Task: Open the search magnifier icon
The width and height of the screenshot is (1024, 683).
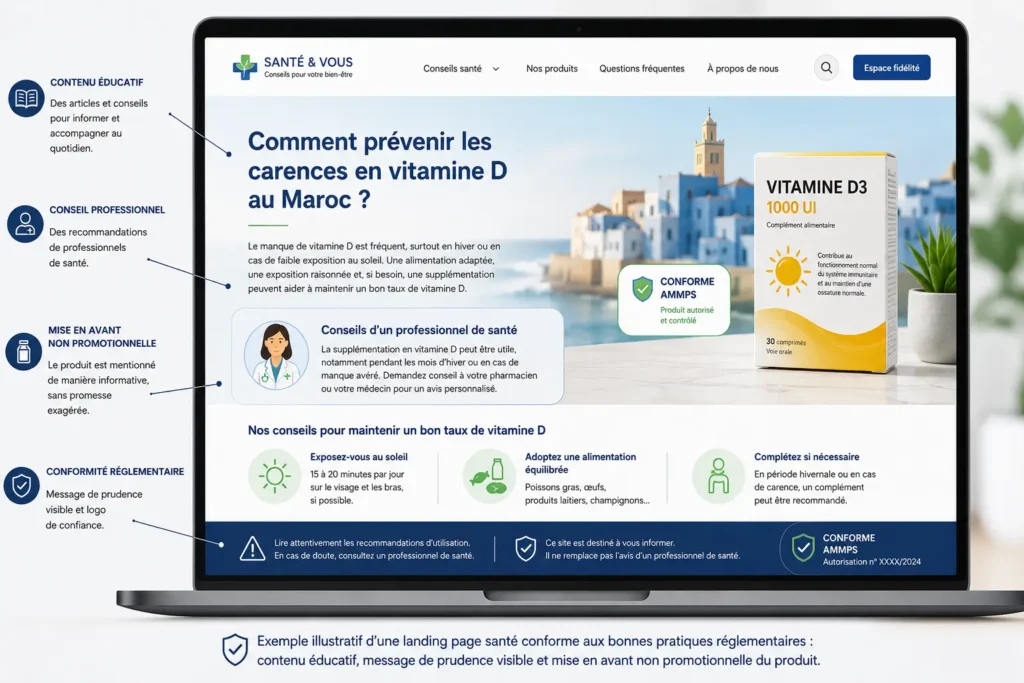Action: (x=826, y=68)
